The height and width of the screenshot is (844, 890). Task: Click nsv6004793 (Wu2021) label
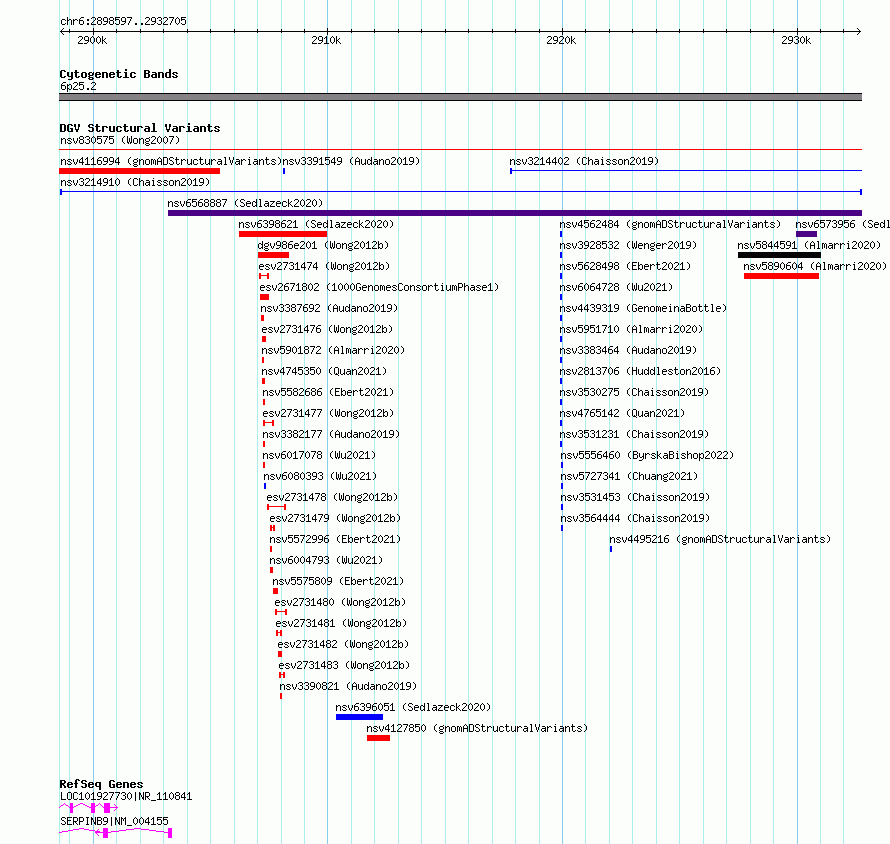pyautogui.click(x=326, y=560)
